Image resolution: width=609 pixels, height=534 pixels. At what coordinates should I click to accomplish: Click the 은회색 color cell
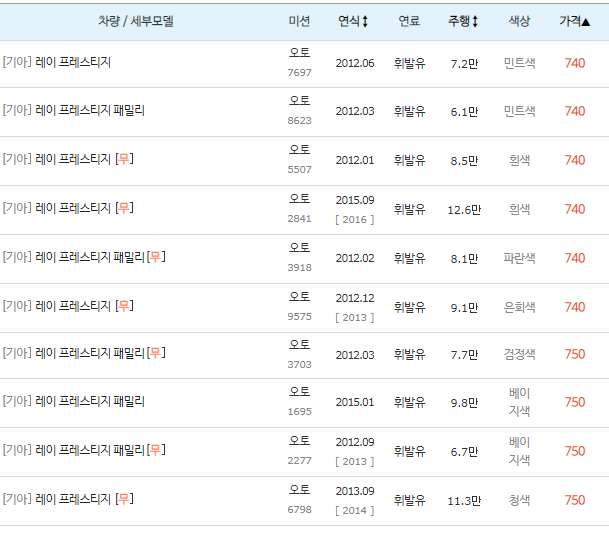[519, 307]
